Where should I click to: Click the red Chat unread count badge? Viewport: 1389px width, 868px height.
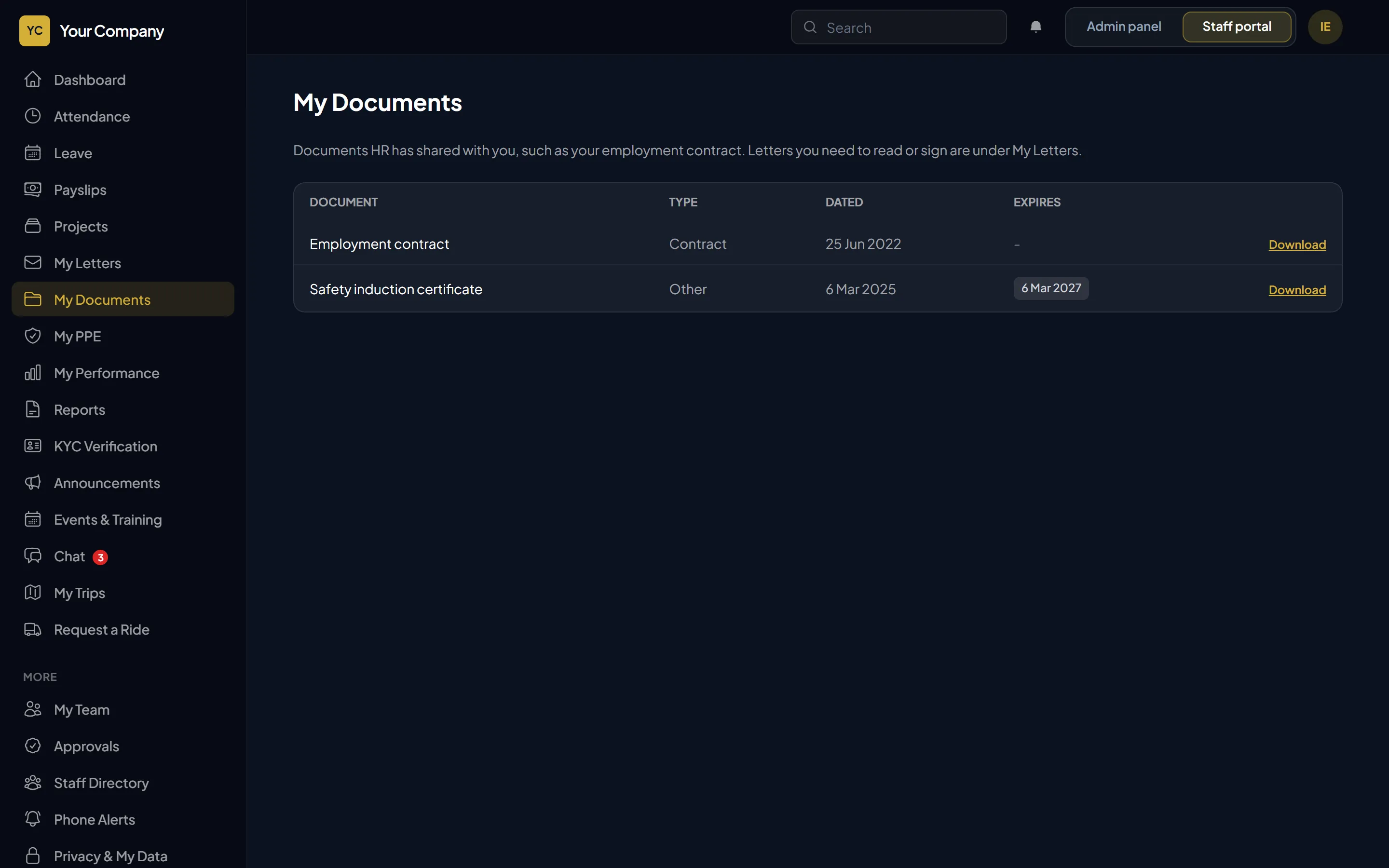pos(100,557)
